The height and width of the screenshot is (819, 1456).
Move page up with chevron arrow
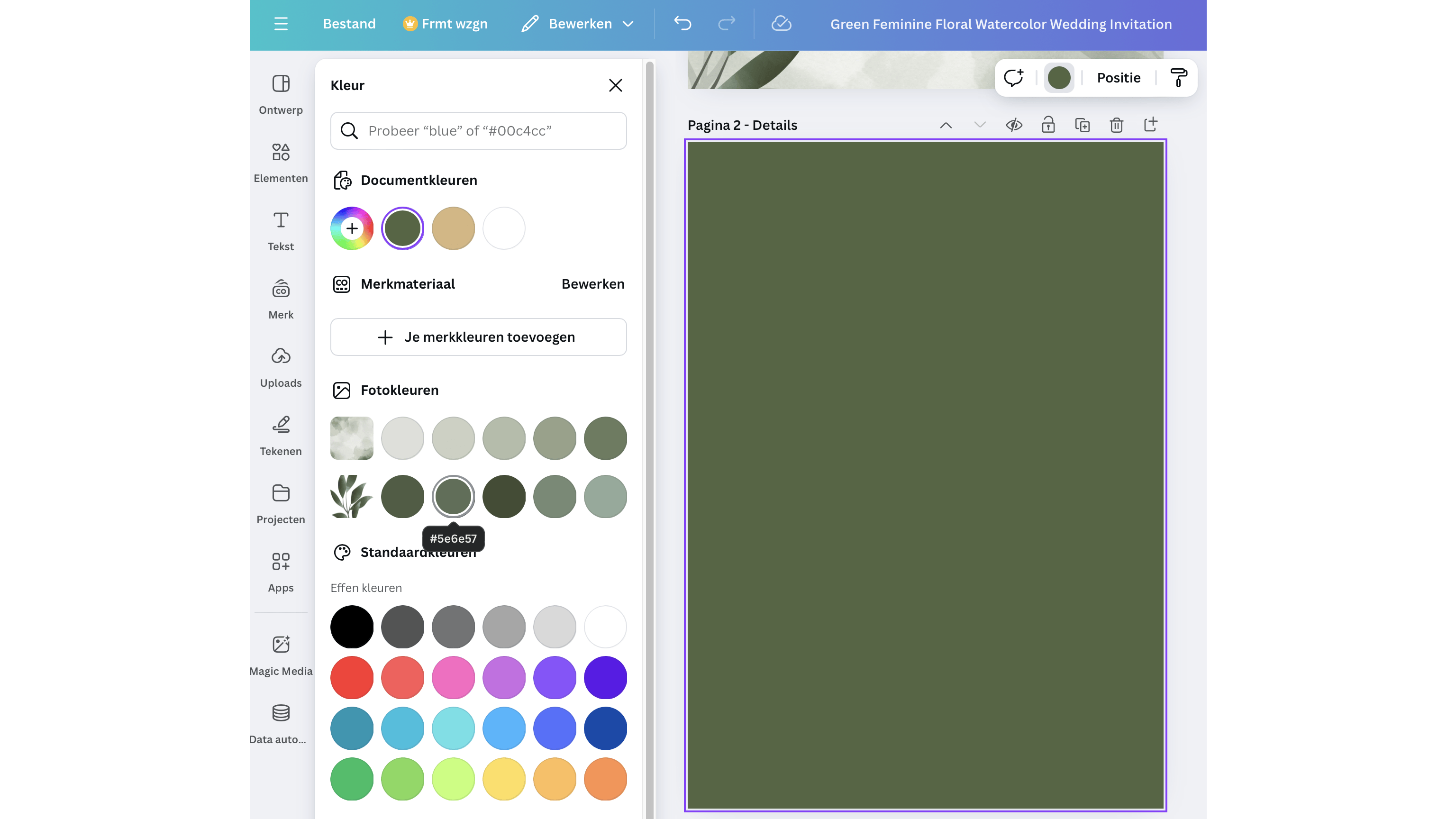click(946, 125)
